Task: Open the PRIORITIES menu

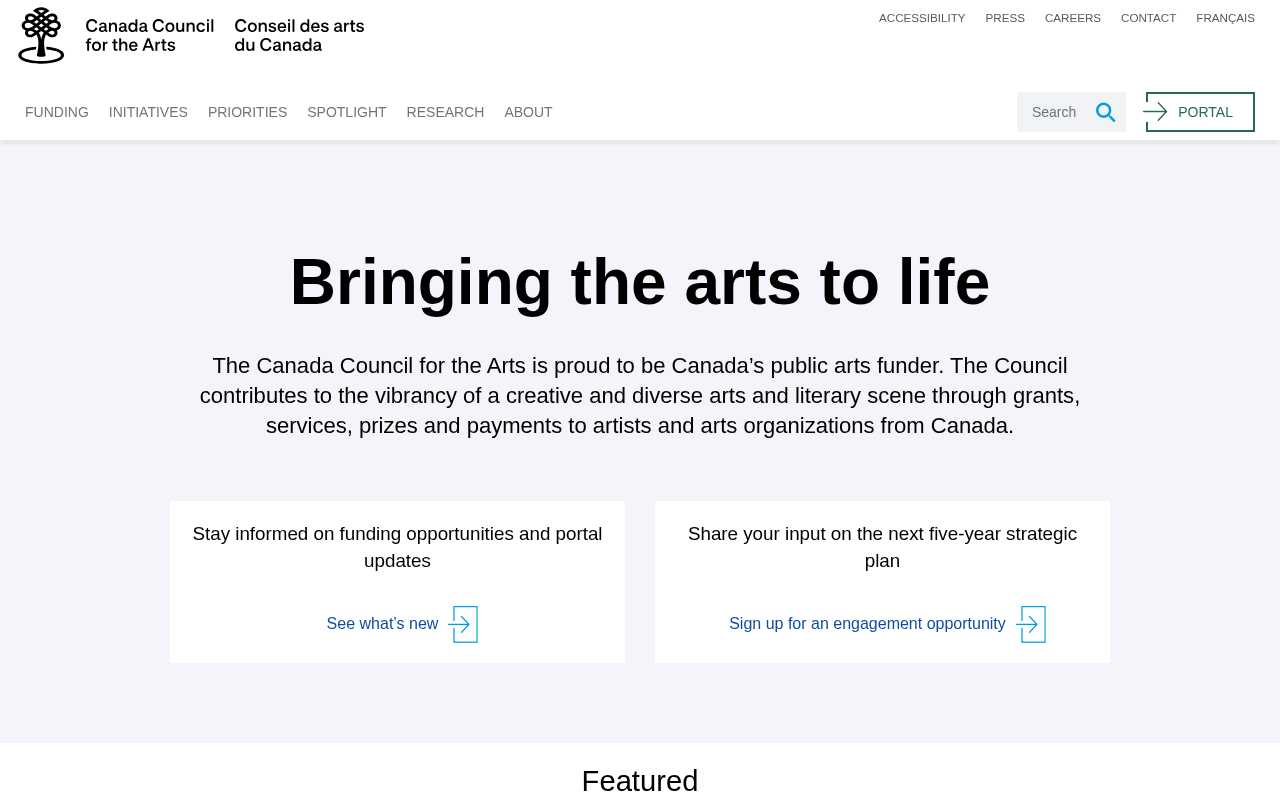Action: (x=247, y=112)
